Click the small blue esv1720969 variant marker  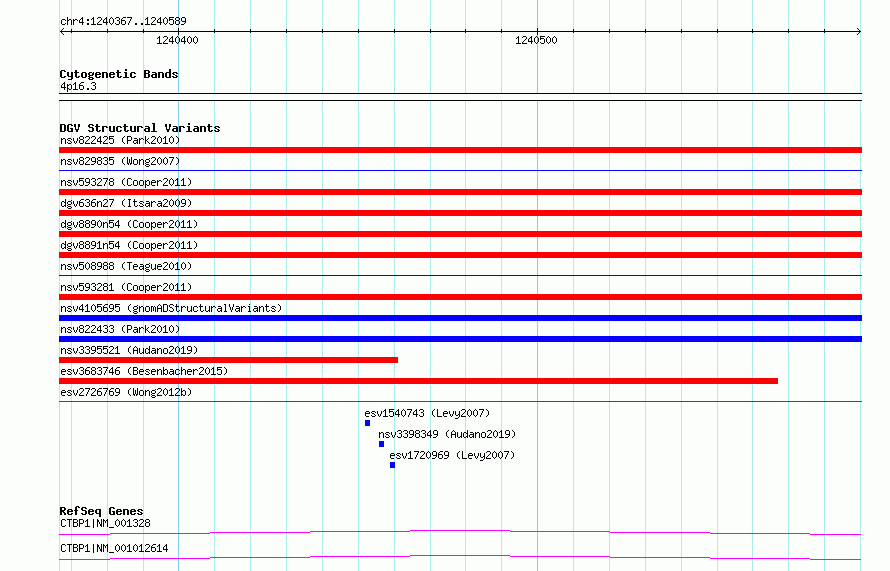click(392, 465)
